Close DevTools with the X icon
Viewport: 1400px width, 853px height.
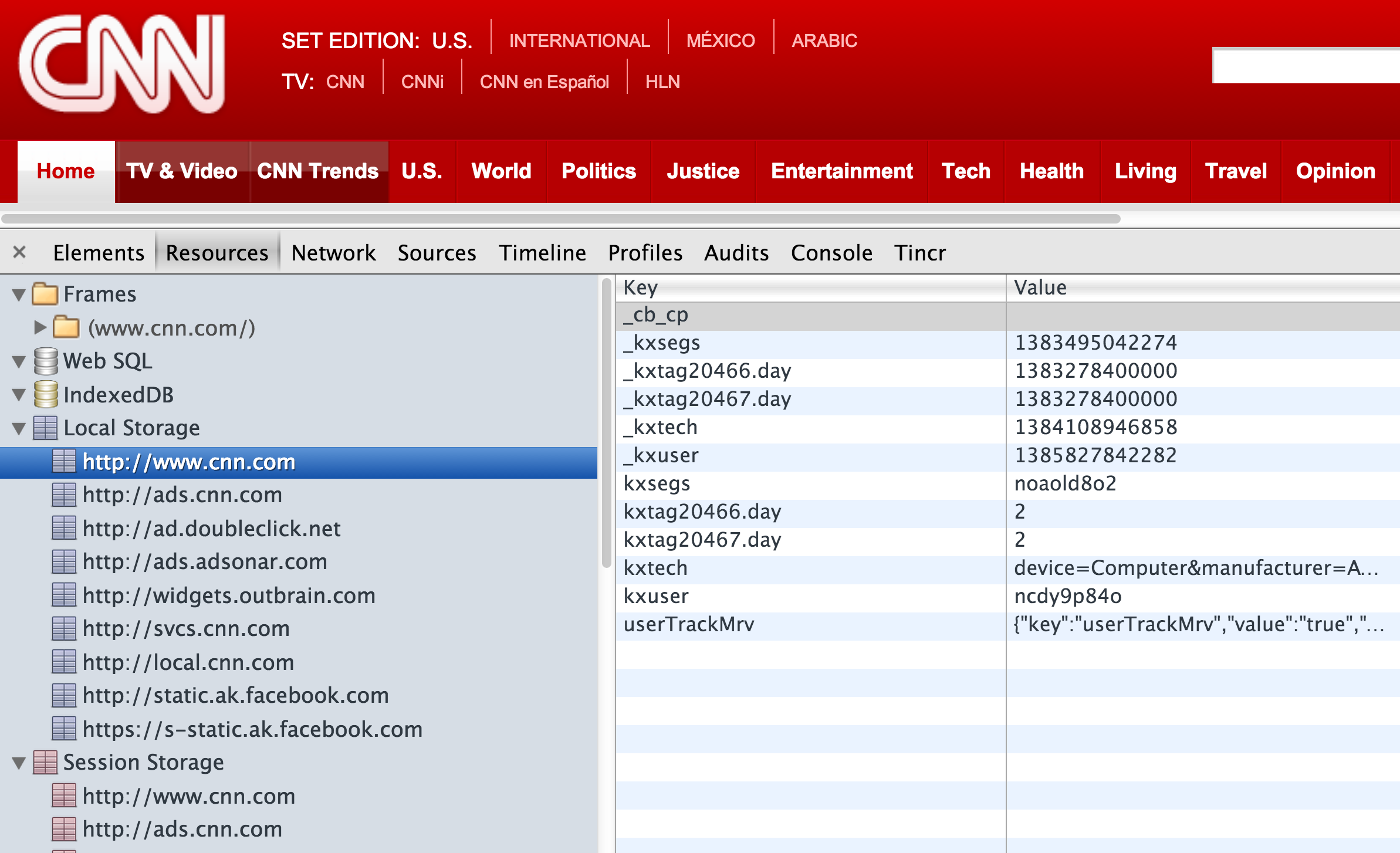pos(19,252)
